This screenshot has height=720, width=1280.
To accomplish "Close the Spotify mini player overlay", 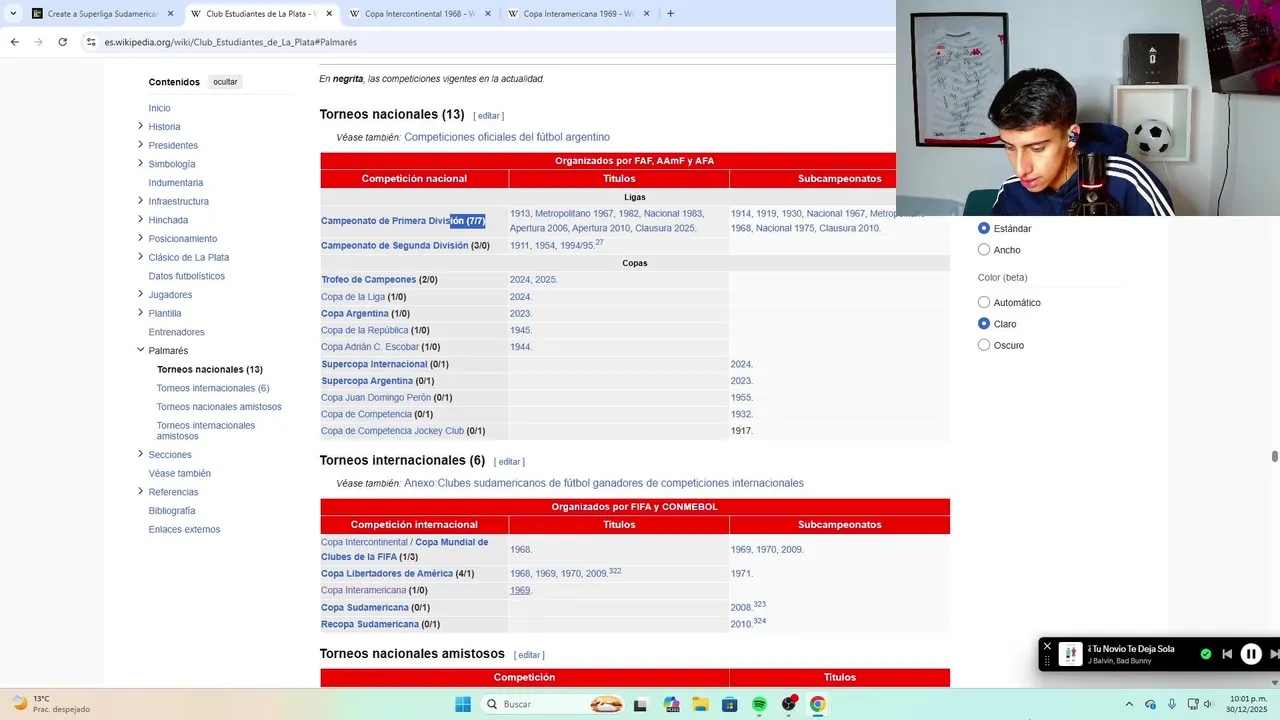I will 1047,646.
